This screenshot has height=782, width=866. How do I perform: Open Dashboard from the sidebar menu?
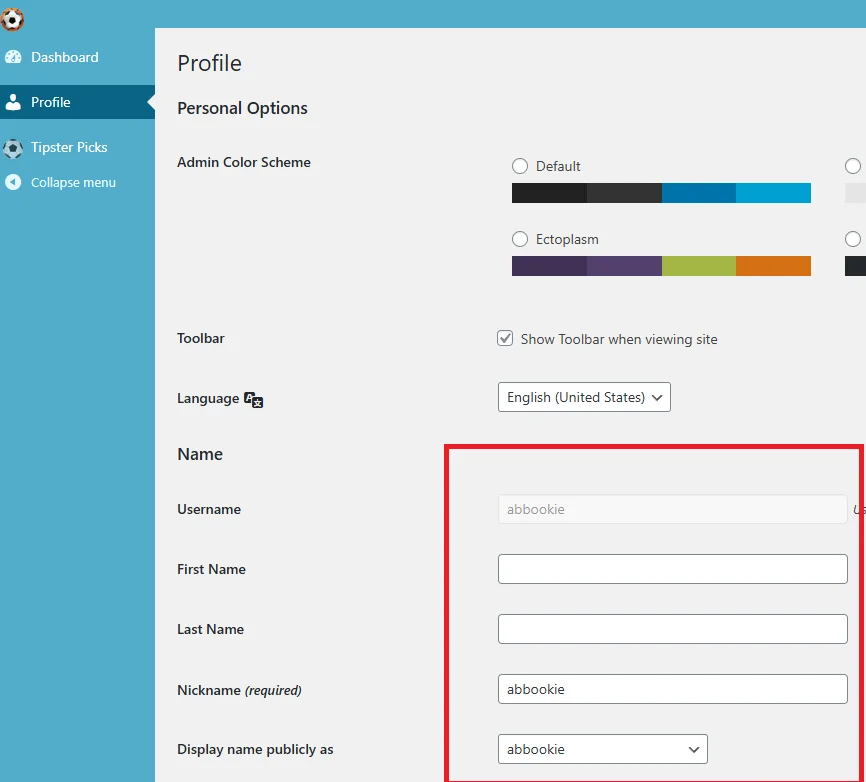coord(64,57)
